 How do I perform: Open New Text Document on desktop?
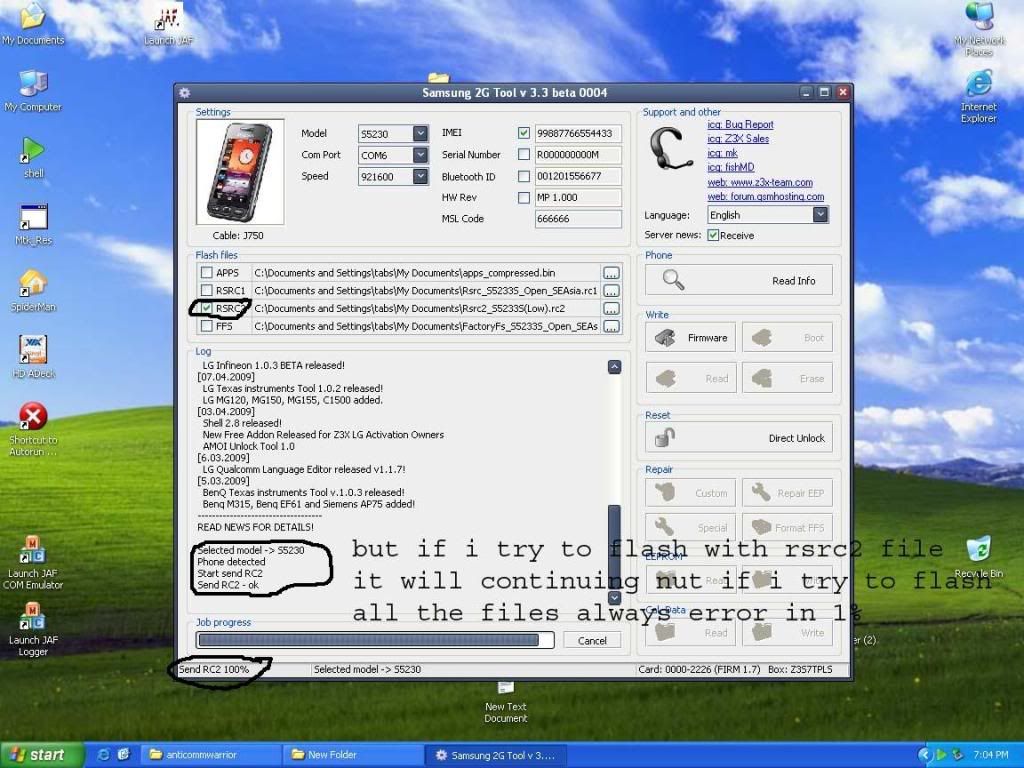[505, 700]
